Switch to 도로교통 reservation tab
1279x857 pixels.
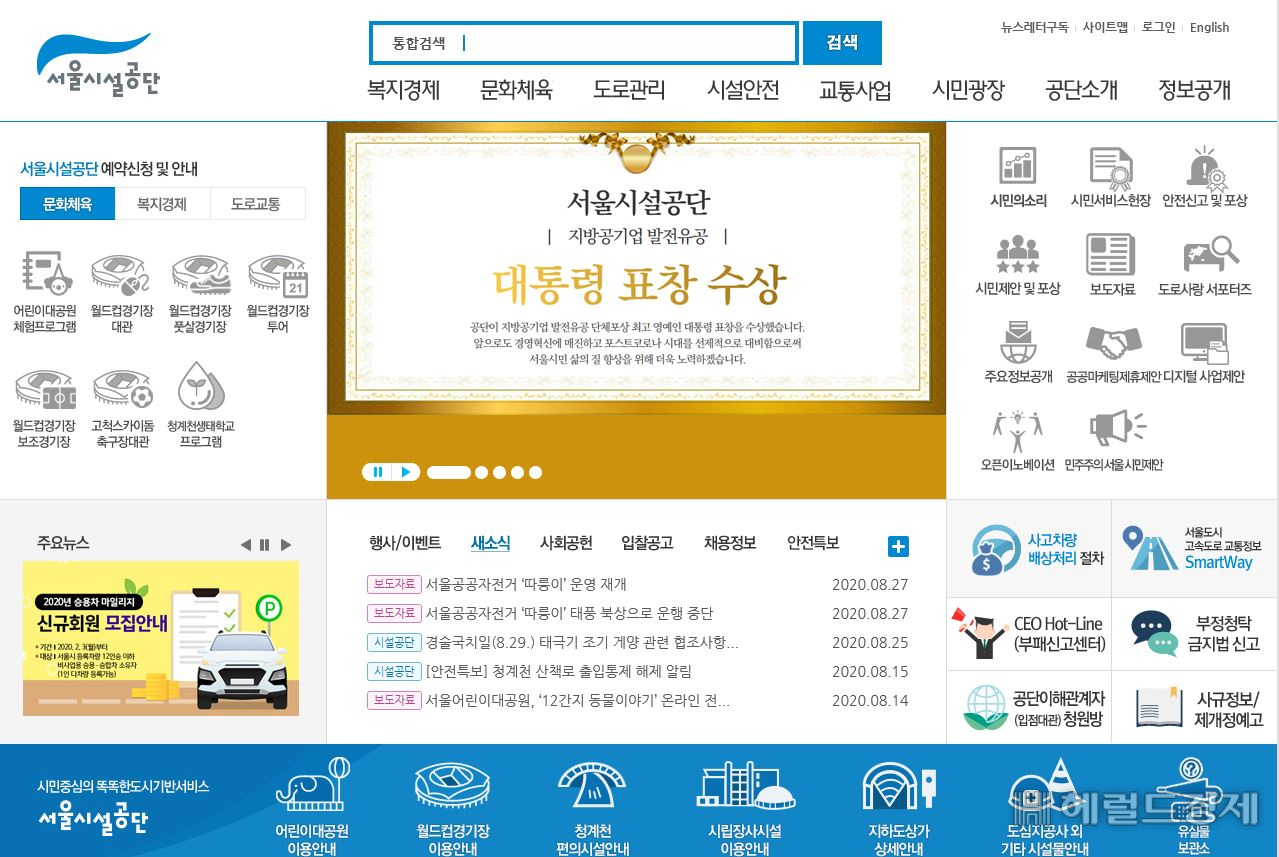256,204
